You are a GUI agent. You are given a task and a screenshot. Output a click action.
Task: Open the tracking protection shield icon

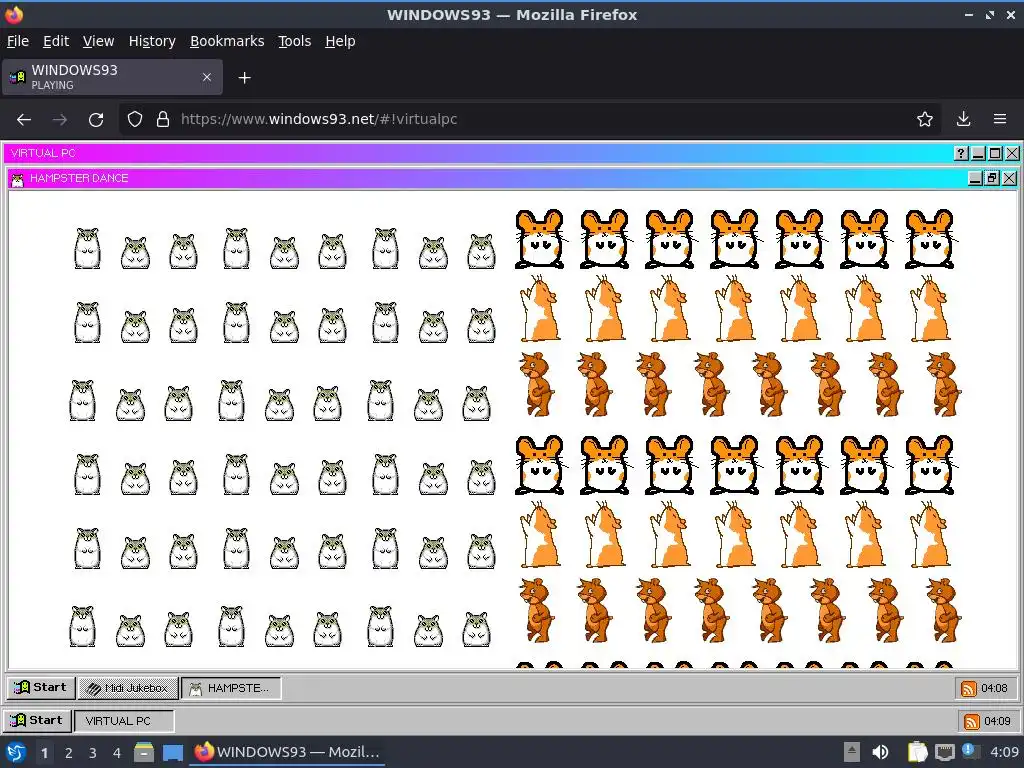pos(135,120)
